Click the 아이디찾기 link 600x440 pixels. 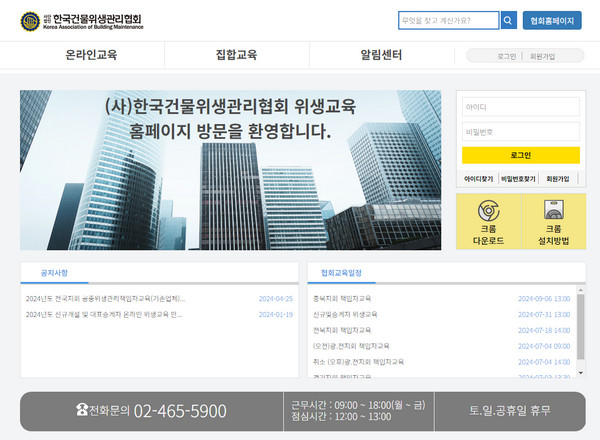click(x=479, y=179)
